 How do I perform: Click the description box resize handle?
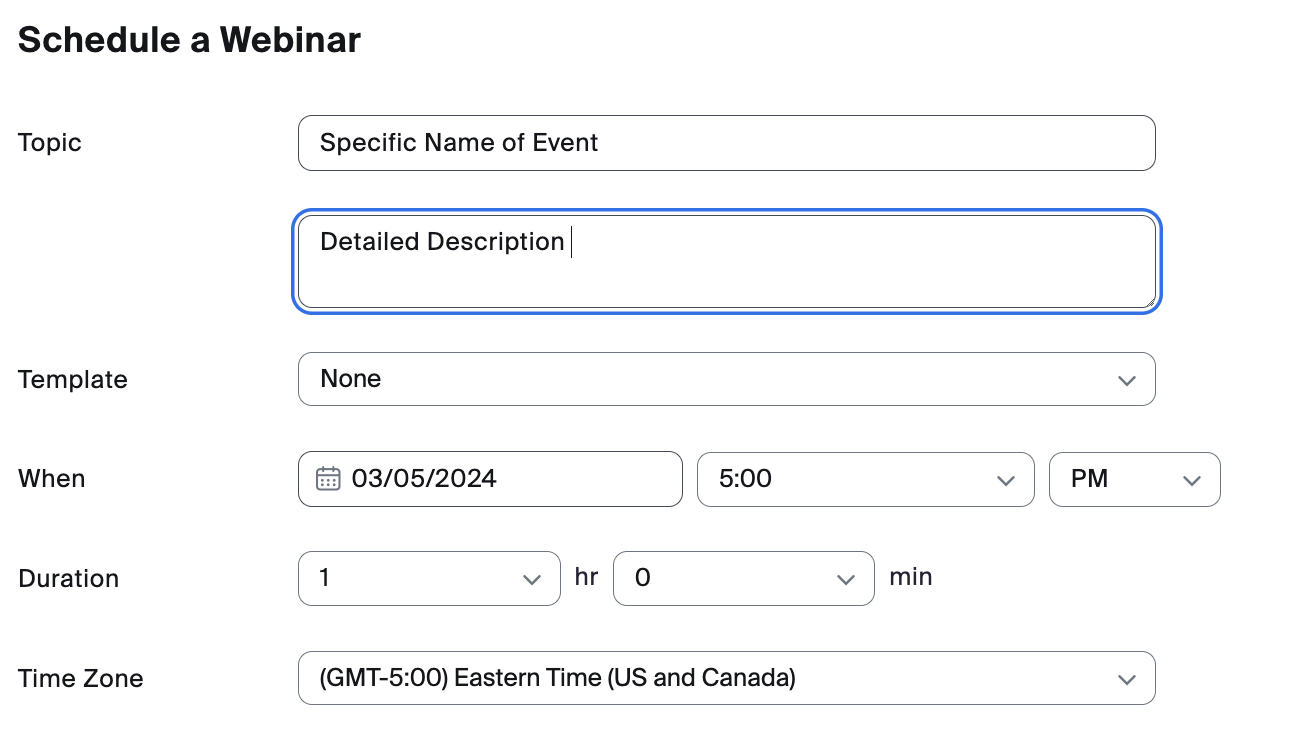1150,301
